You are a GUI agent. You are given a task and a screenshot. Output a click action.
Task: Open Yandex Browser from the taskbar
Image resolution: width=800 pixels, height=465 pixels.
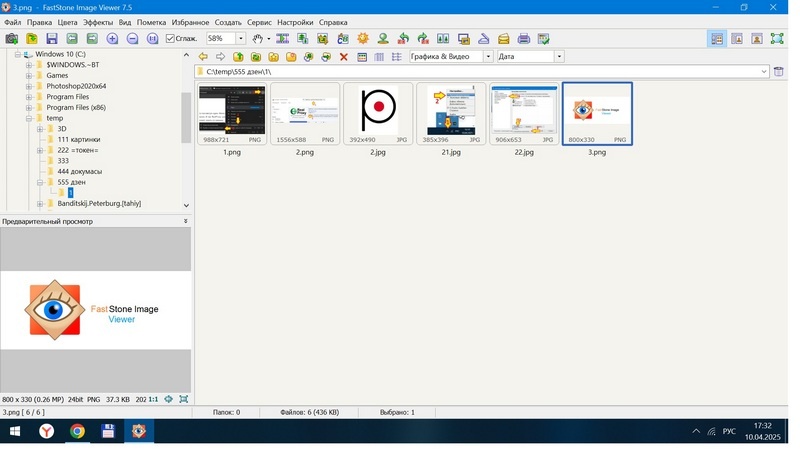[x=46, y=432]
